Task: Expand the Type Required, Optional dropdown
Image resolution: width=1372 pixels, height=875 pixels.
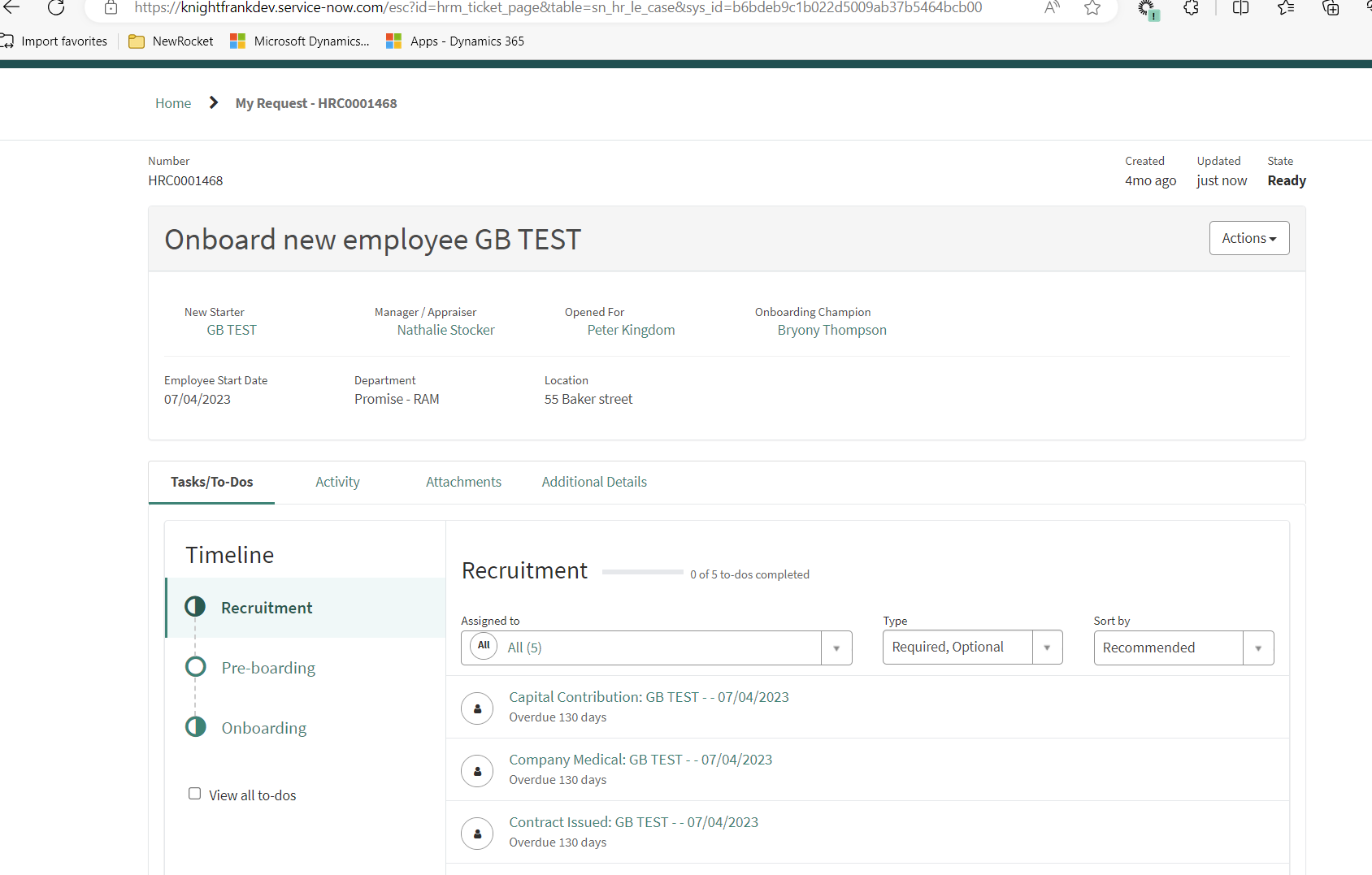Action: pyautogui.click(x=973, y=648)
